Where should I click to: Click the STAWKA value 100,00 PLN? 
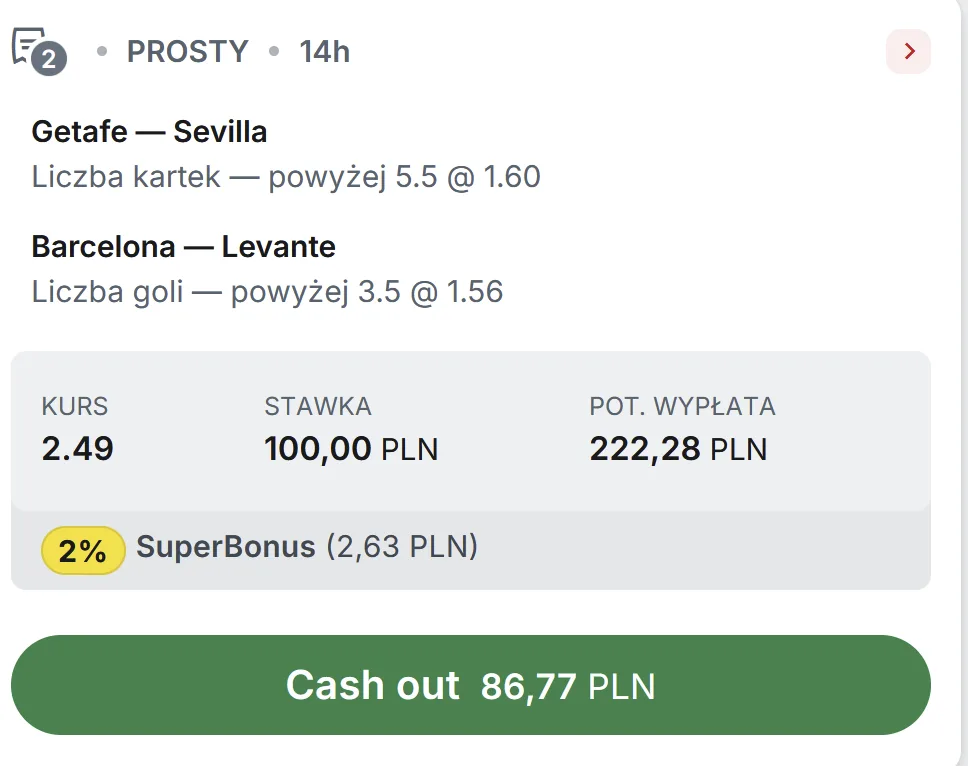(351, 448)
